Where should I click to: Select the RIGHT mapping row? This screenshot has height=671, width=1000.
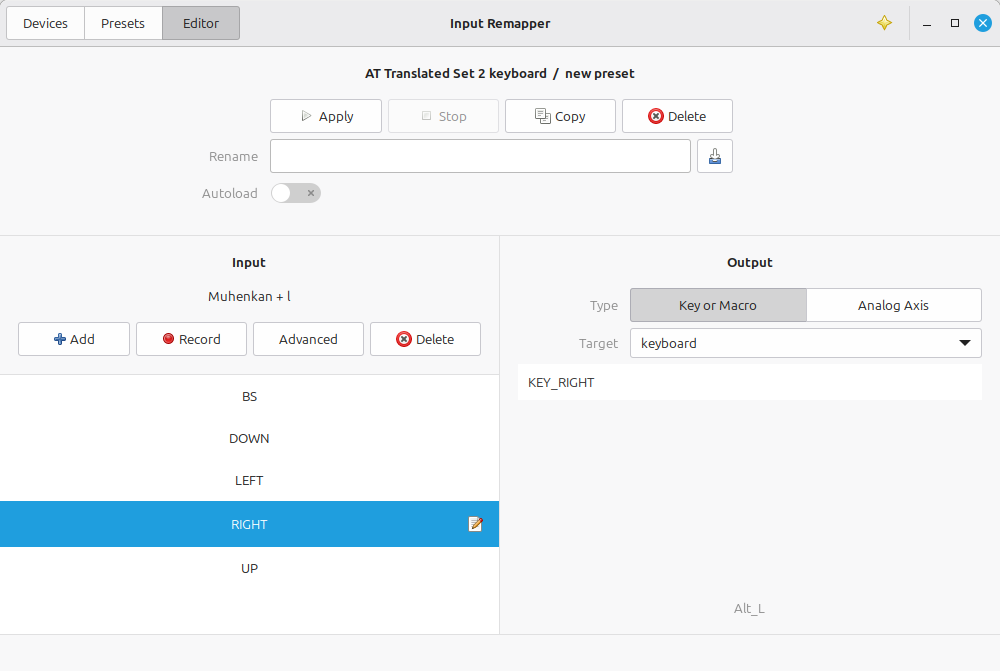[x=249, y=524]
